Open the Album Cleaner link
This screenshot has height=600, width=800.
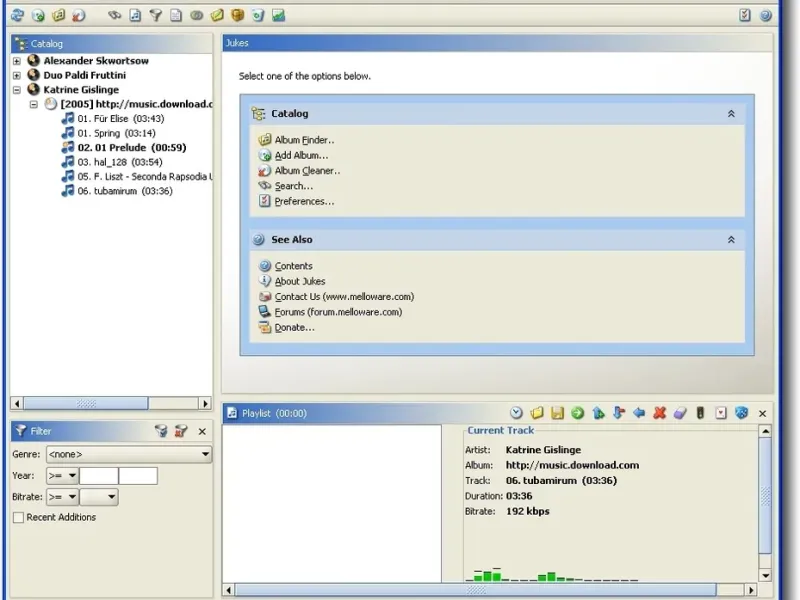point(308,170)
